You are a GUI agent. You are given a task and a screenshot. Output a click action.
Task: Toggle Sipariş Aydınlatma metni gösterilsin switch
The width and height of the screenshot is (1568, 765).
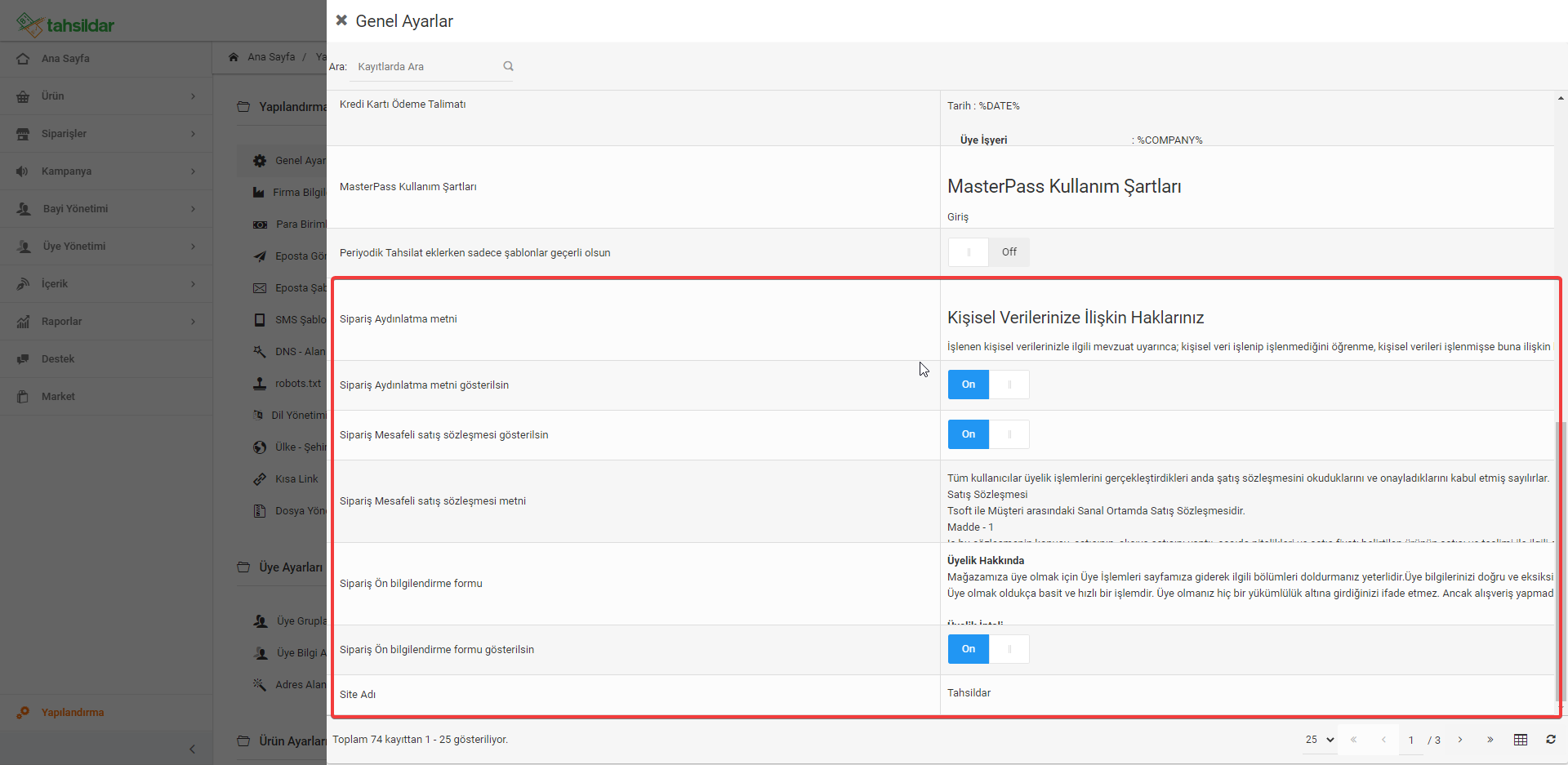coord(988,385)
